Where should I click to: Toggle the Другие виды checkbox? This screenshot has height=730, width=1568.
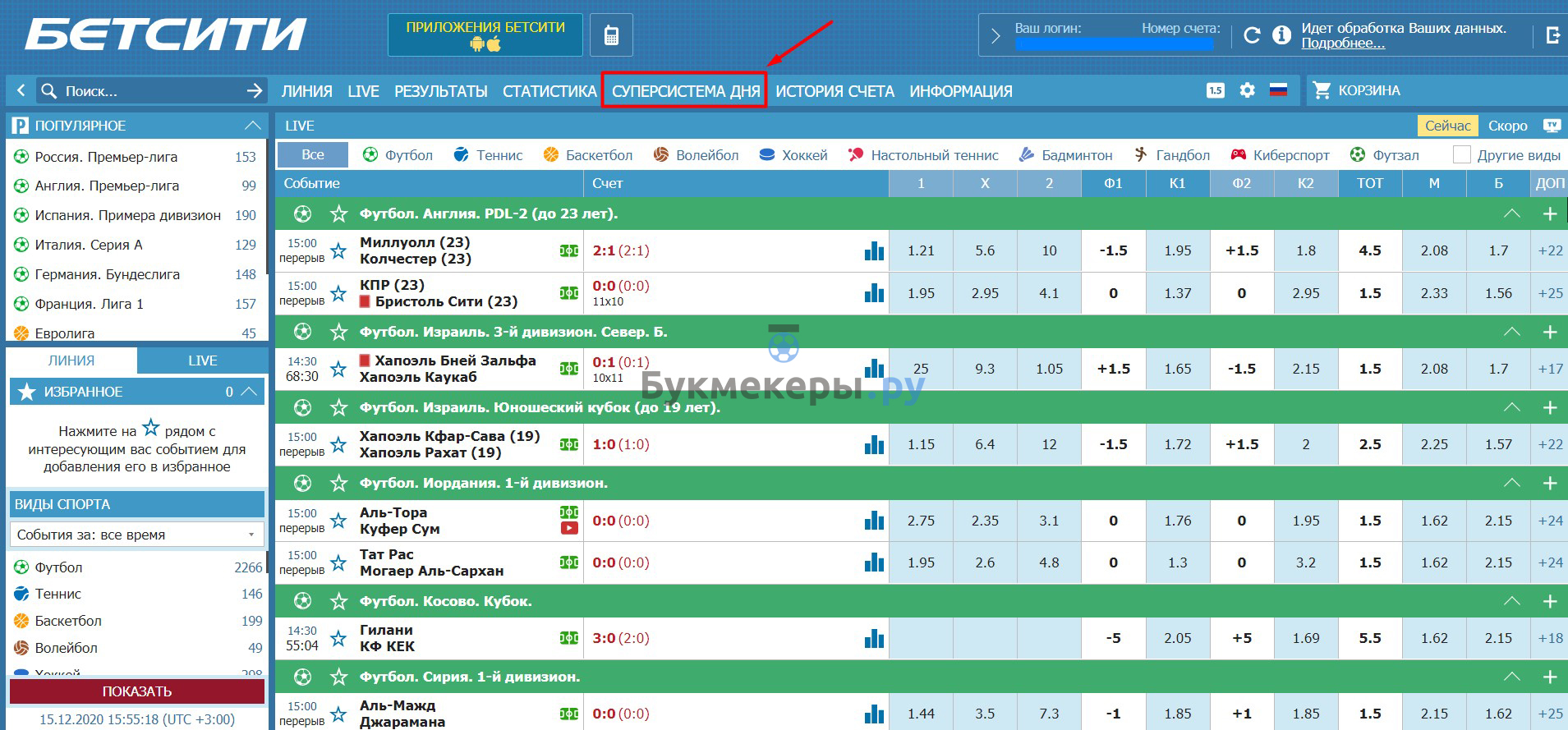(x=1461, y=154)
